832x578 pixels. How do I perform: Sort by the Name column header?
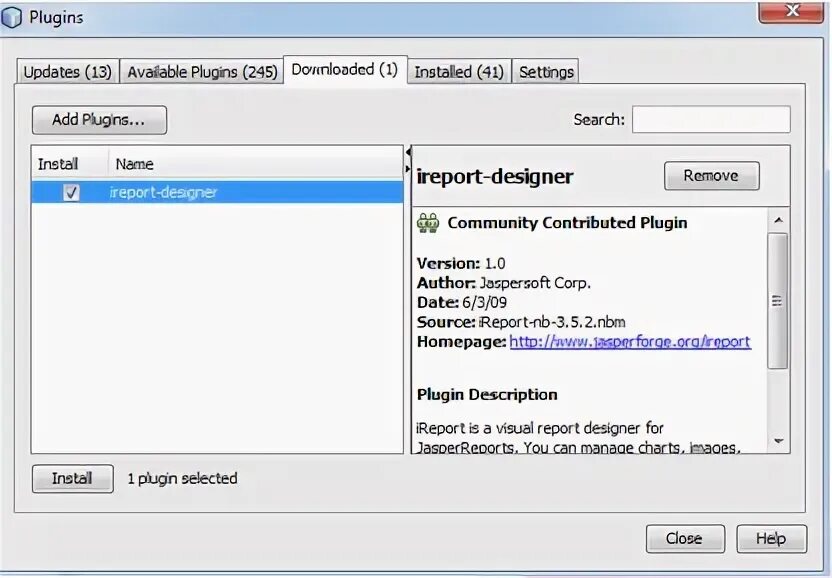(x=256, y=164)
